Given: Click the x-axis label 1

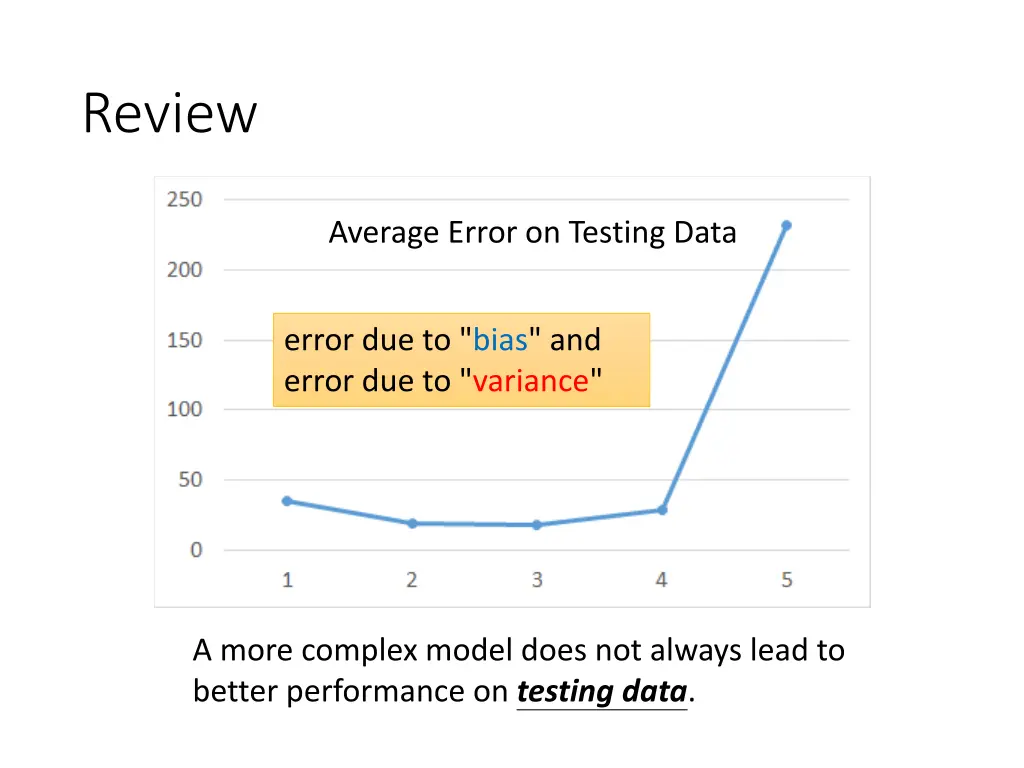Looking at the screenshot, I should pyautogui.click(x=287, y=580).
